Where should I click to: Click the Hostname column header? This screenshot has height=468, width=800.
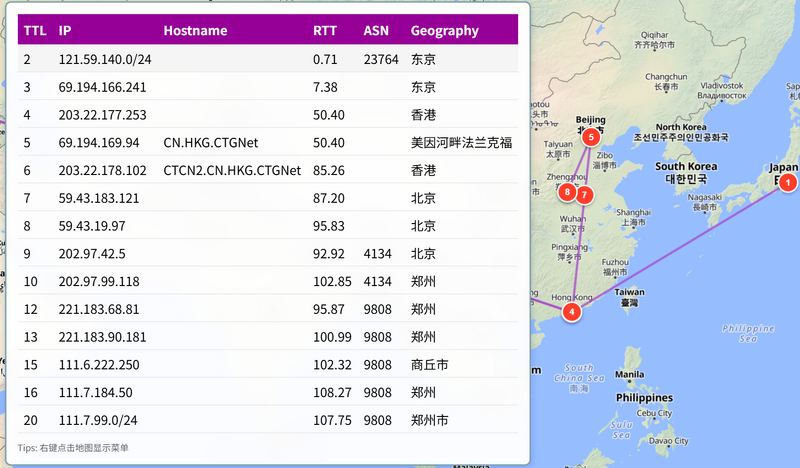tap(195, 31)
